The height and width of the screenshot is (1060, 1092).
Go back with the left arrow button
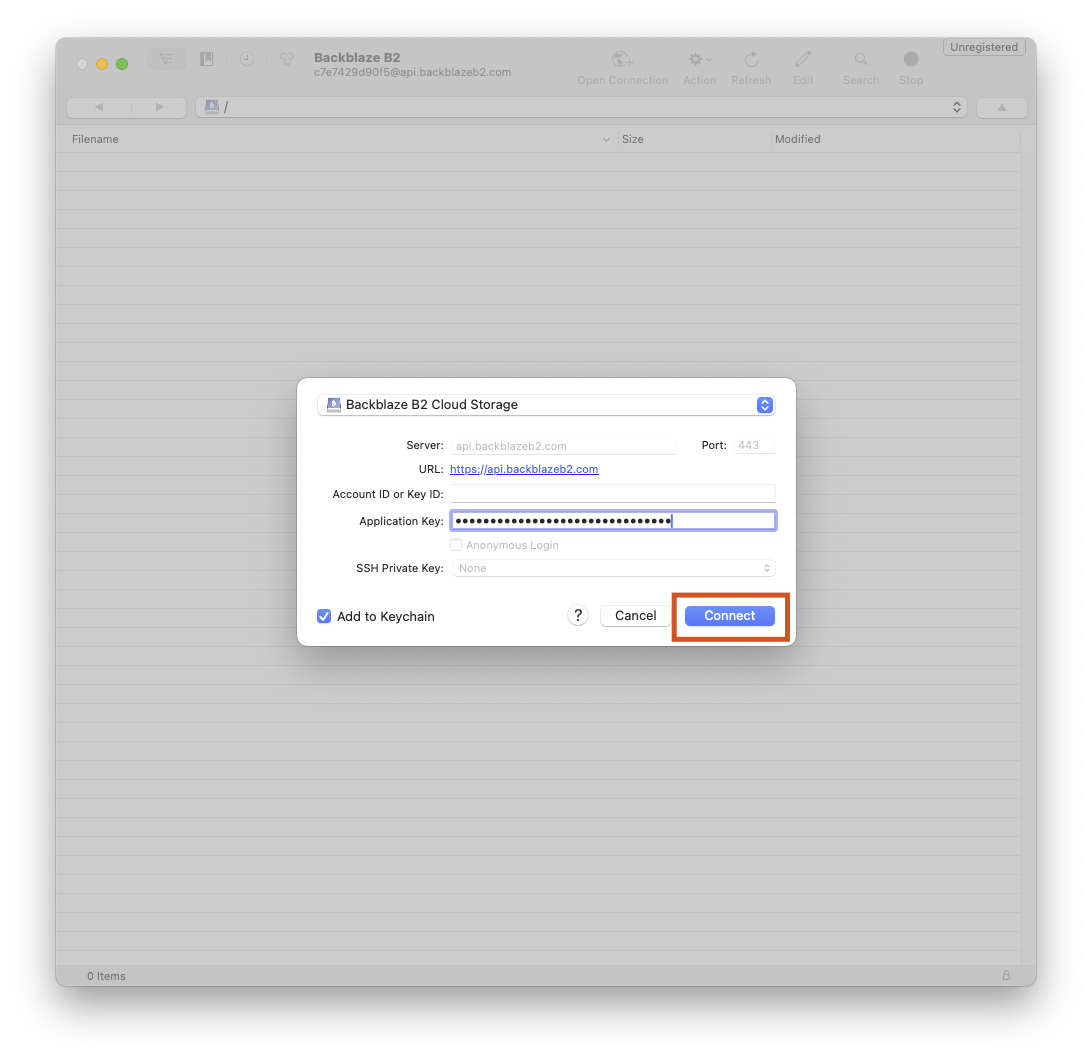pos(99,107)
